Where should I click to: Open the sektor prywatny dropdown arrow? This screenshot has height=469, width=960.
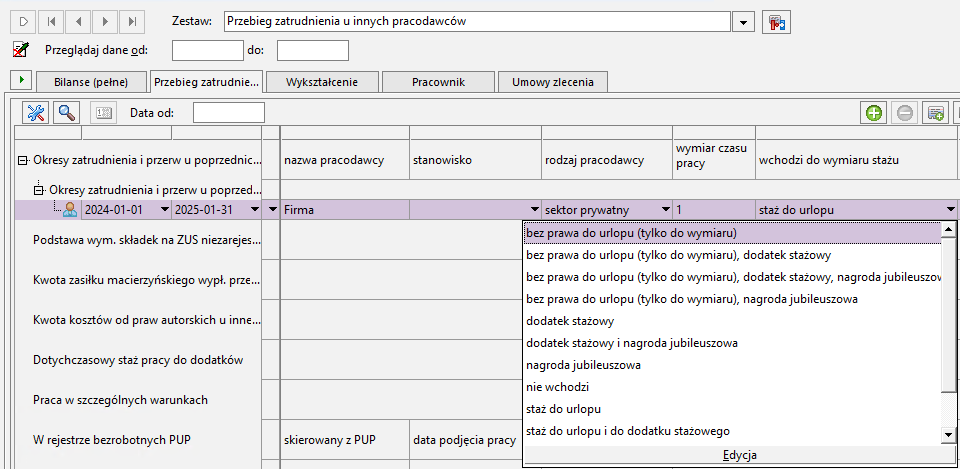coord(664,210)
